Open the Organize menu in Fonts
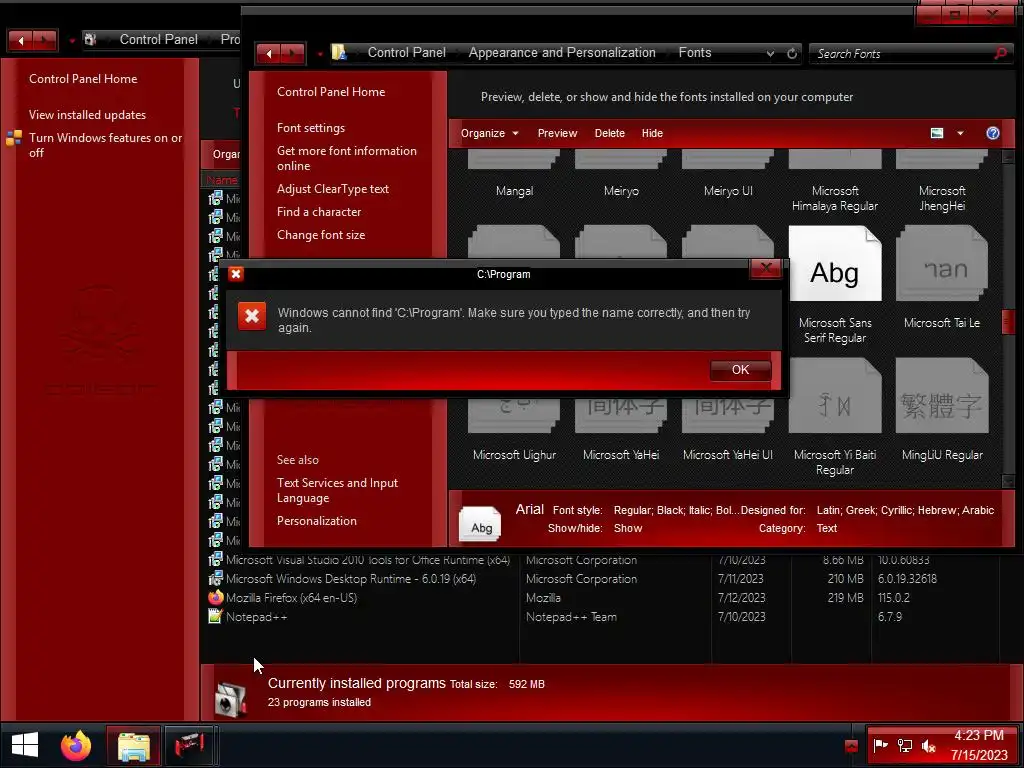The height and width of the screenshot is (768, 1024). click(x=489, y=133)
